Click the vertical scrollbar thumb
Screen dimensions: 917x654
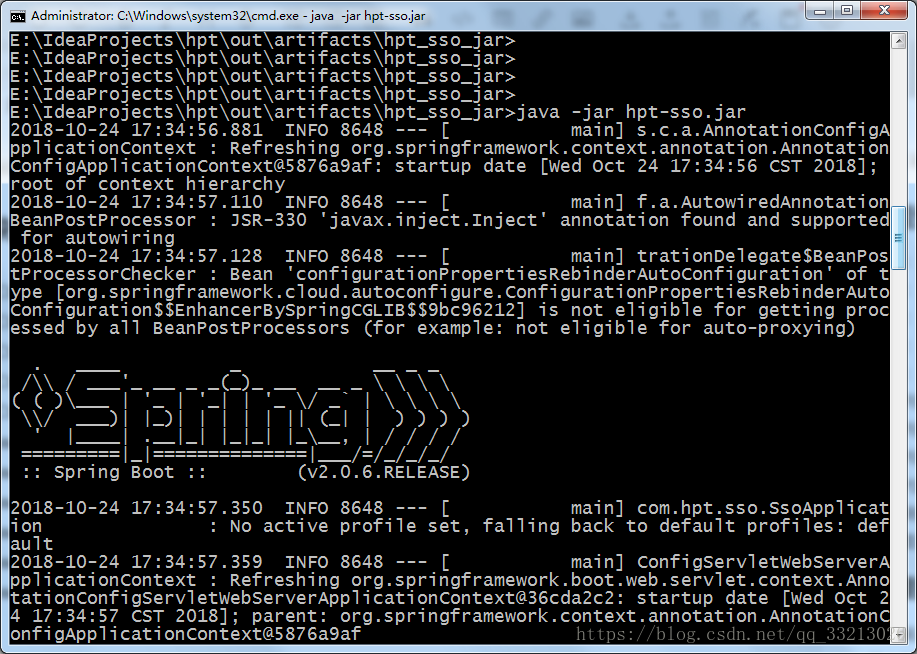tap(898, 238)
